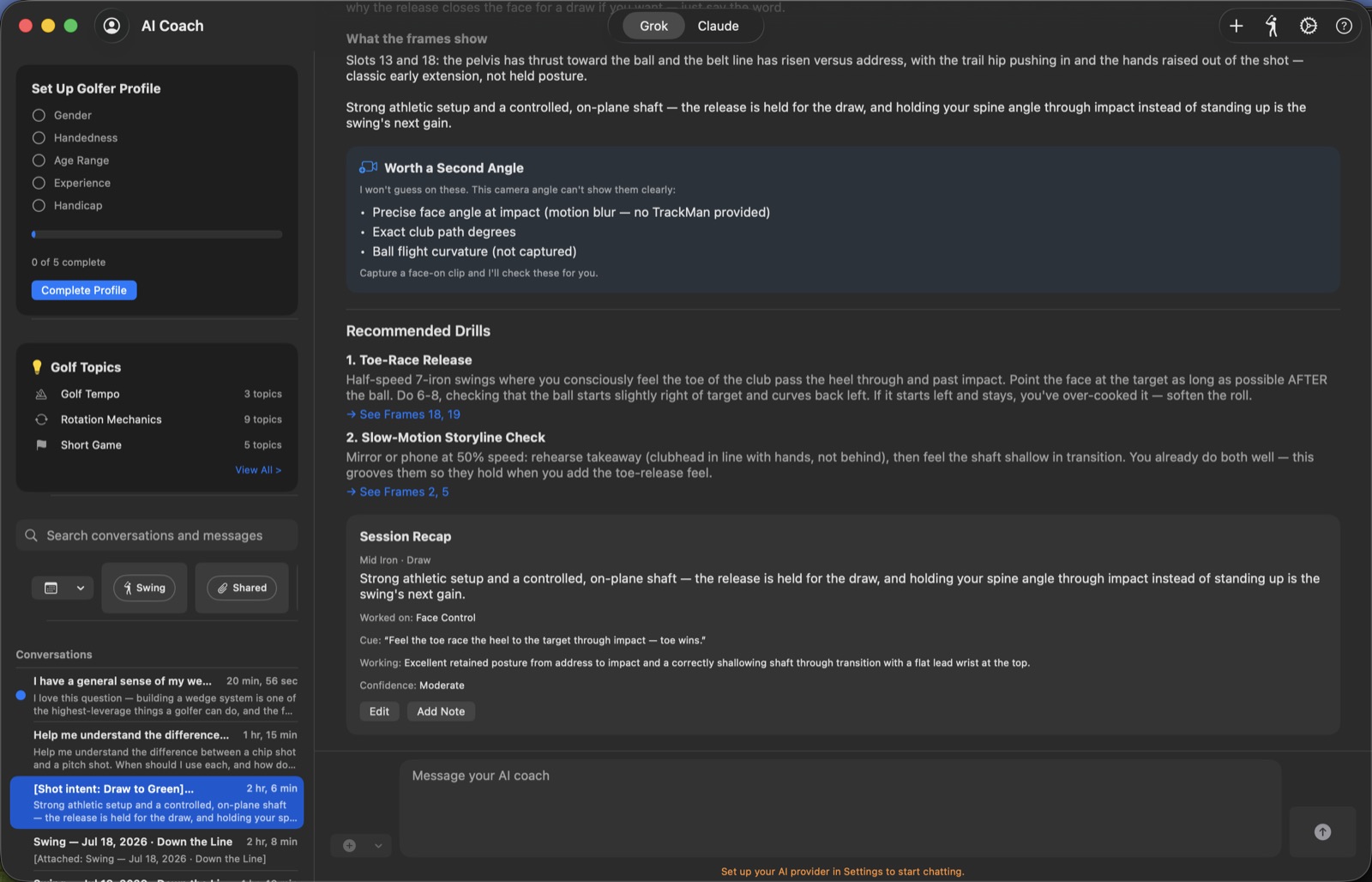Open See Frames 18, 19 link
Screen dimensions: 1372x882
[x=403, y=414]
